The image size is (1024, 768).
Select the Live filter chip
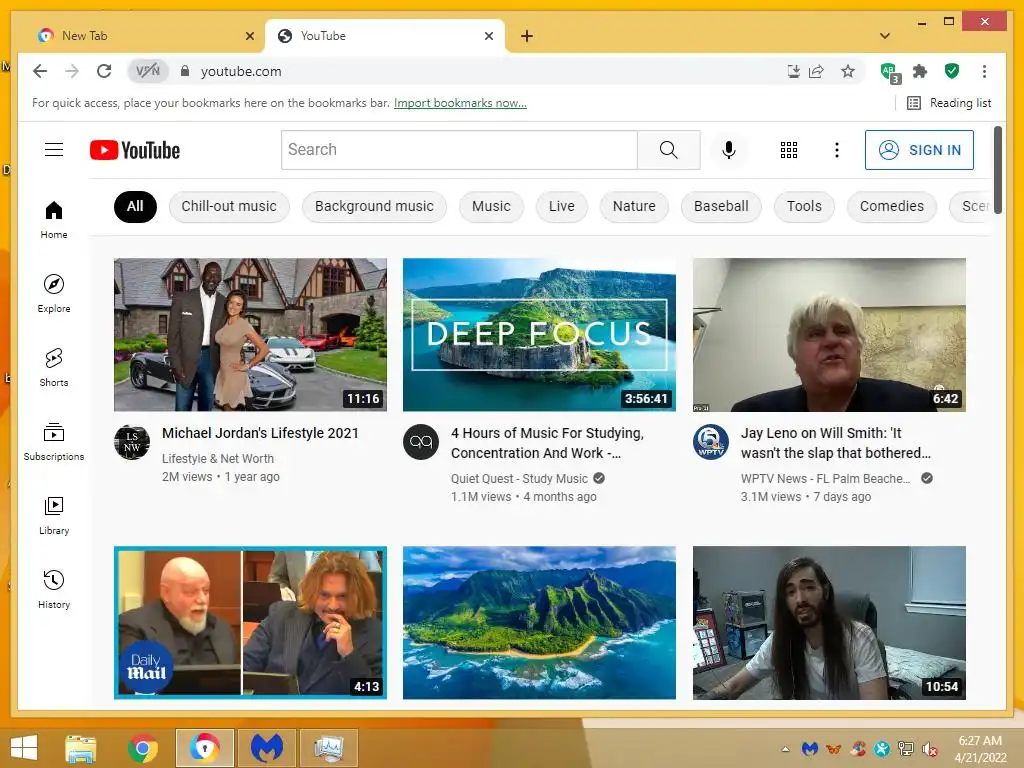coord(562,206)
